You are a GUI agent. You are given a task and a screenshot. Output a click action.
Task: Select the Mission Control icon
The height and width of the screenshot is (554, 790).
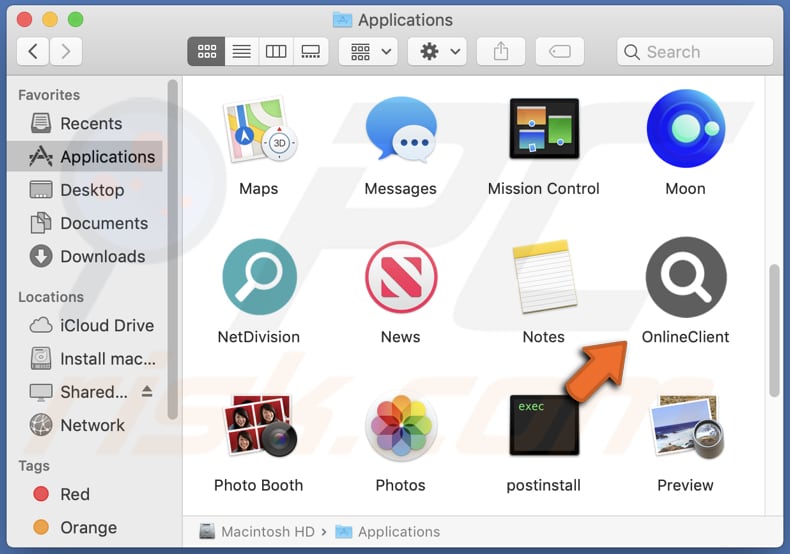[x=543, y=129]
